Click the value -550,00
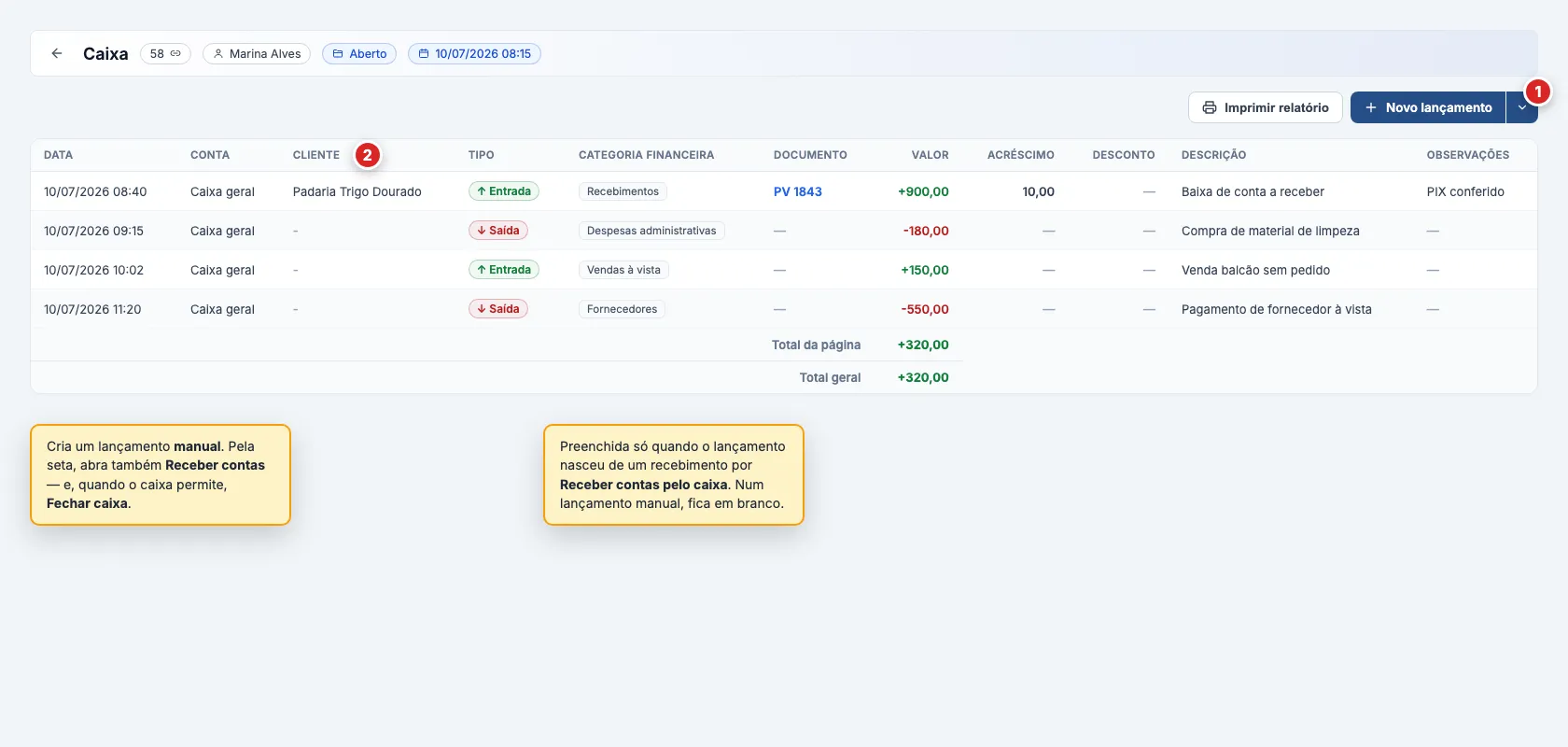The height and width of the screenshot is (747, 1568). tap(925, 309)
